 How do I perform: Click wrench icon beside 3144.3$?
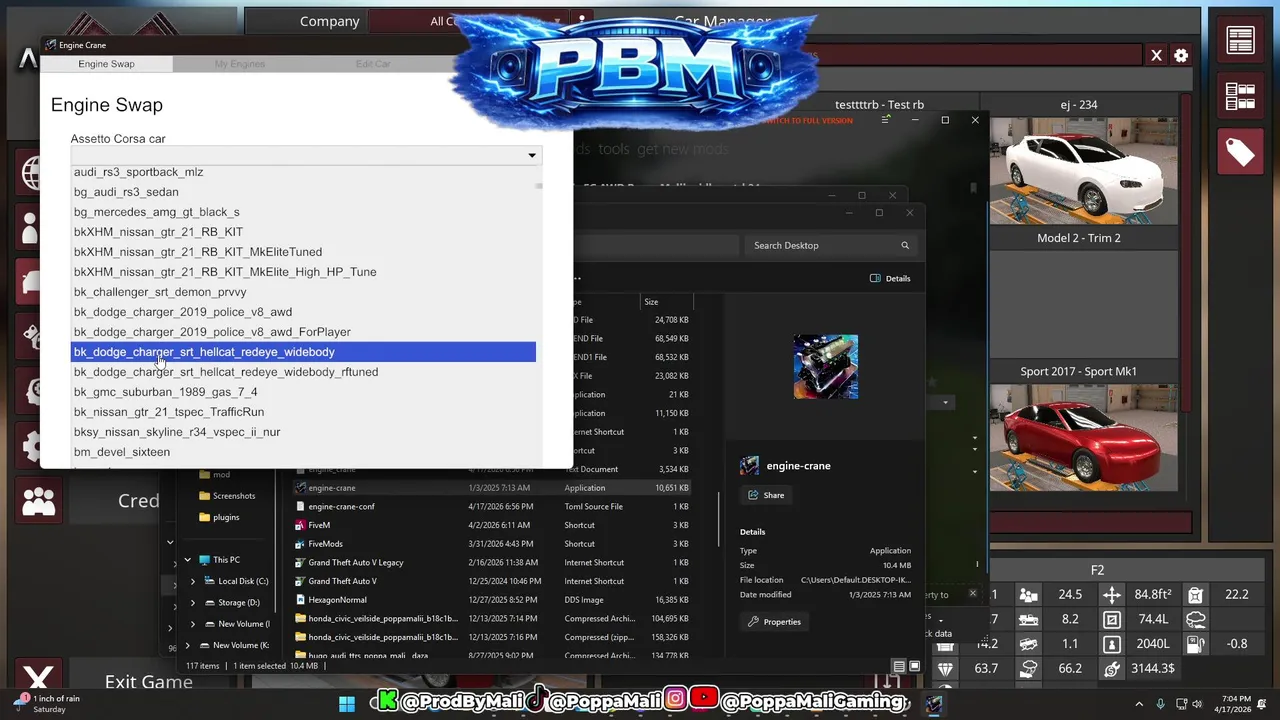1111,669
